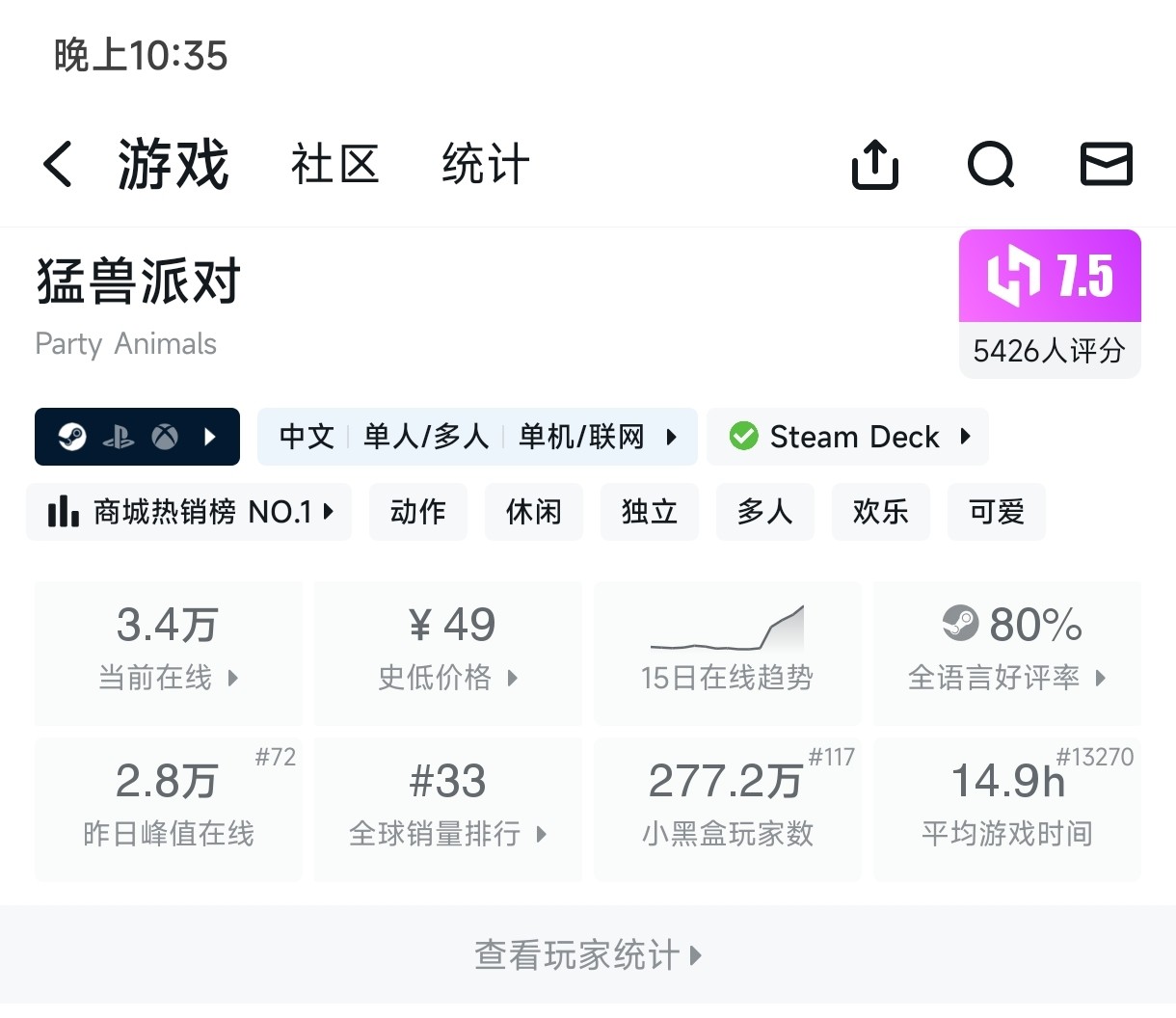
Task: Tap the 80% review rate value
Action: (1035, 624)
